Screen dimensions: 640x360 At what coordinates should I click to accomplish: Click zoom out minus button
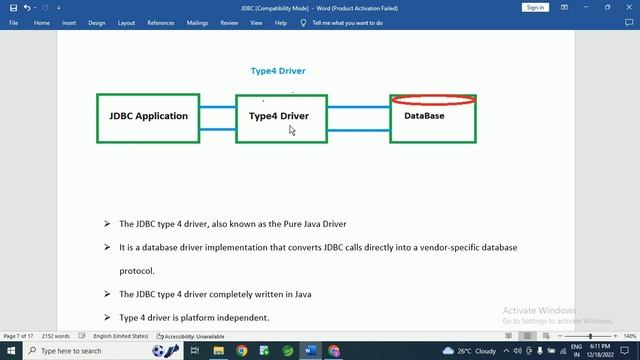[x=560, y=336]
